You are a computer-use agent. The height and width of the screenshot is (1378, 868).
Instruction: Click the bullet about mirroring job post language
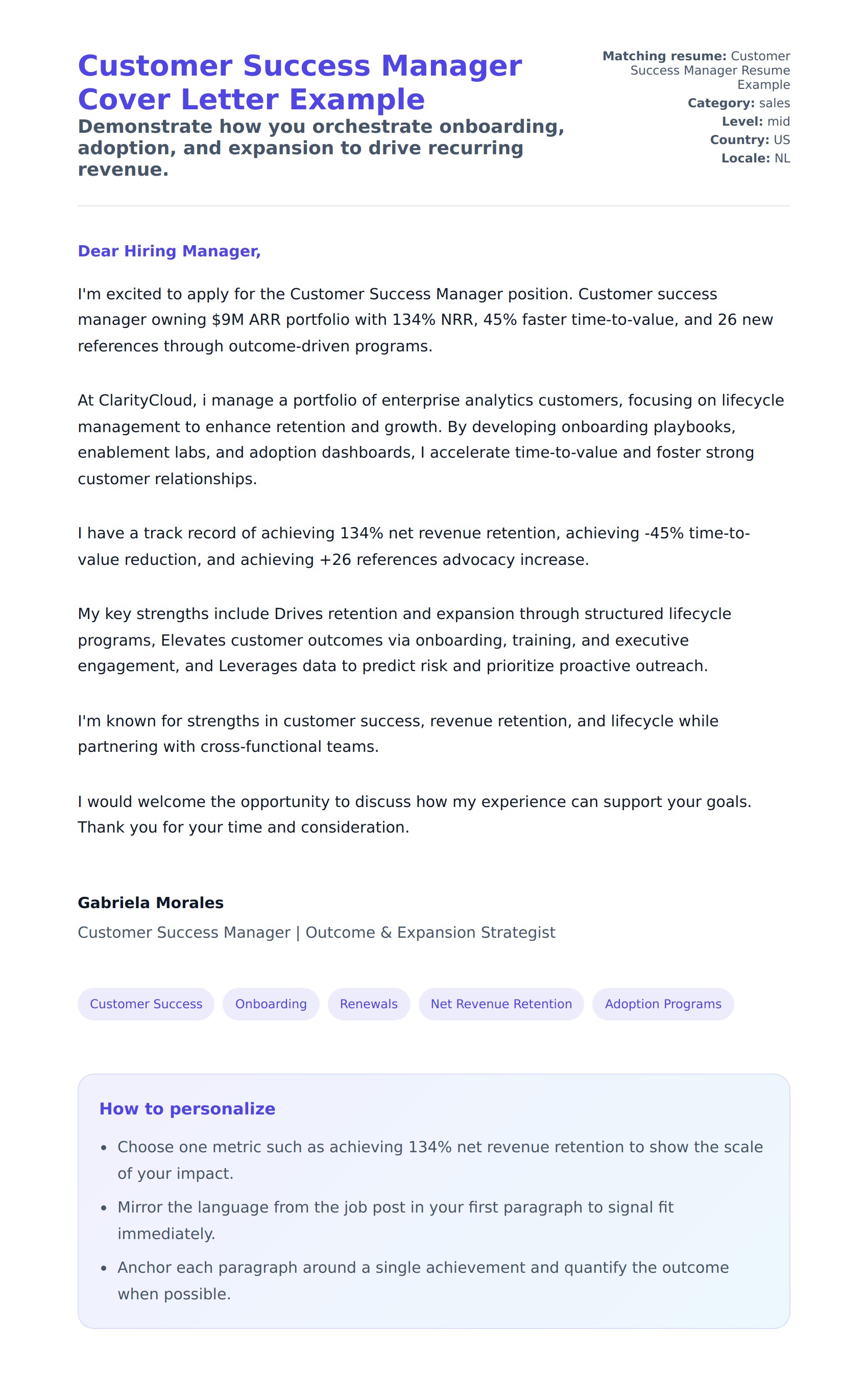click(x=395, y=1220)
